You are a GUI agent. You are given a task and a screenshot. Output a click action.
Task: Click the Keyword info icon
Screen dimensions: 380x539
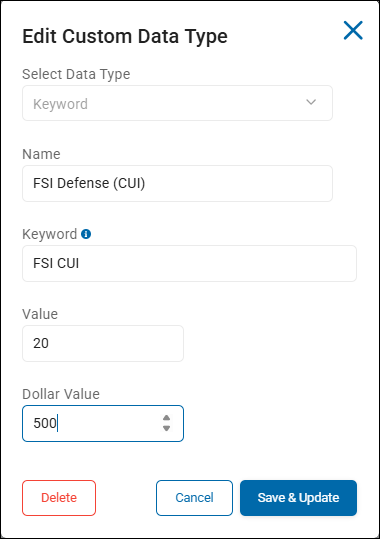(86, 234)
